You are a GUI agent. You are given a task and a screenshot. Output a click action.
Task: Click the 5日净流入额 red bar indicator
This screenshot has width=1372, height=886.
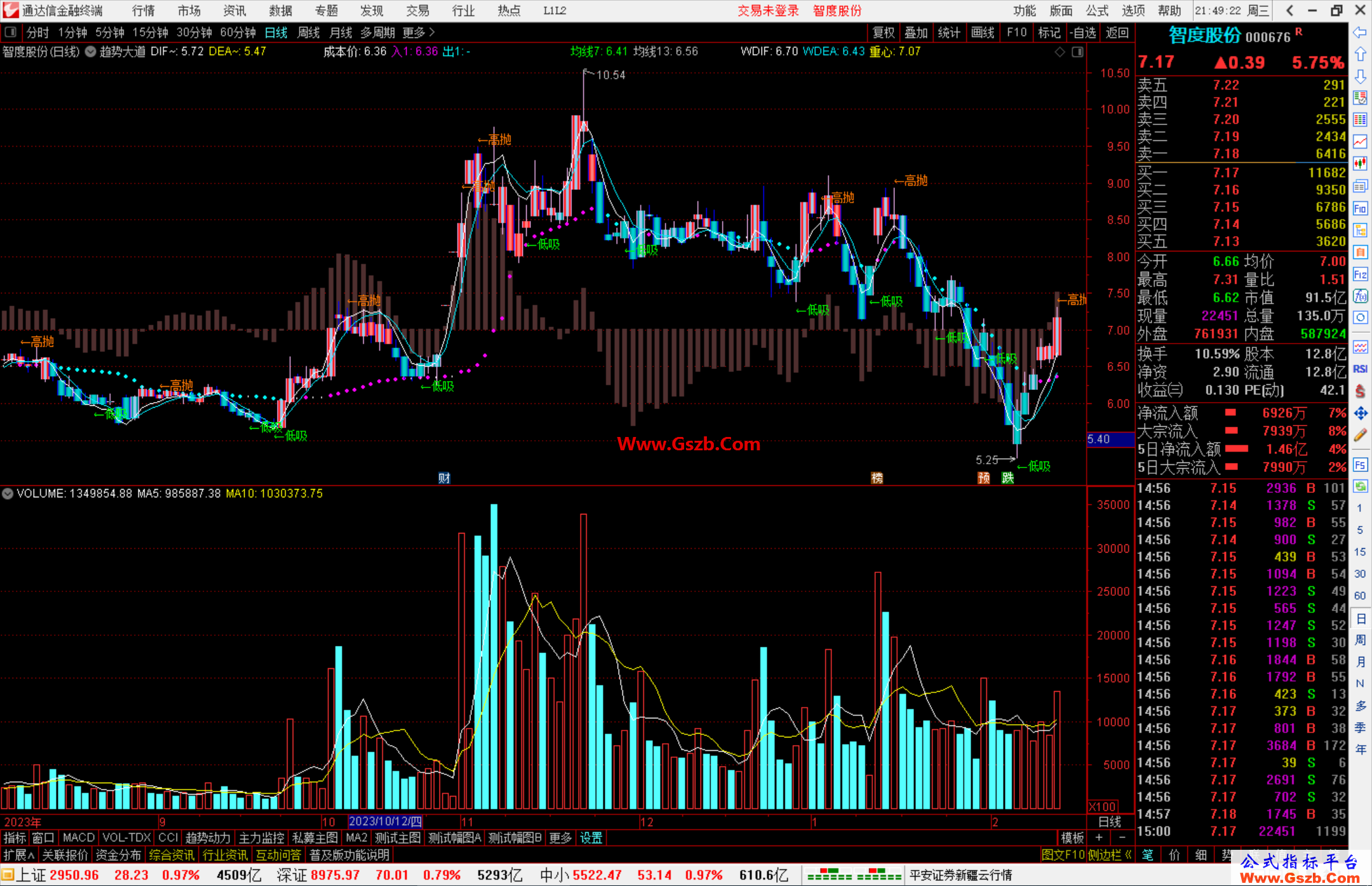(1237, 448)
